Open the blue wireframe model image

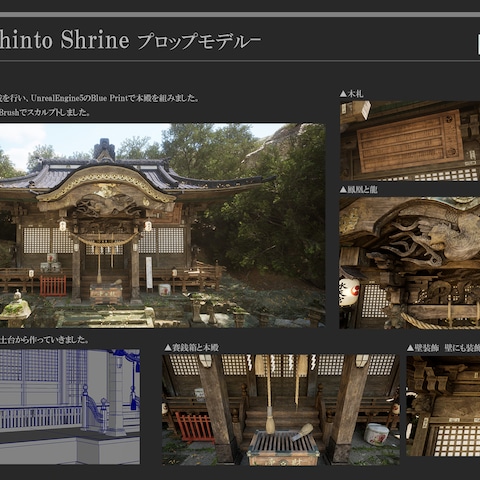(70, 407)
